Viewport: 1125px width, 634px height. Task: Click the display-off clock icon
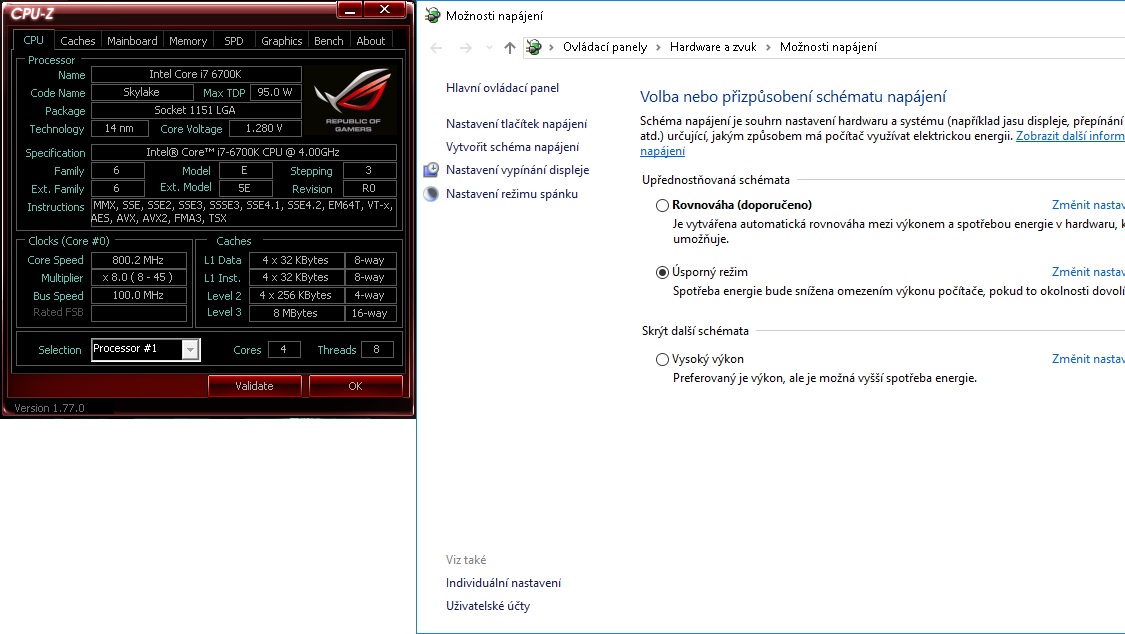click(x=430, y=170)
